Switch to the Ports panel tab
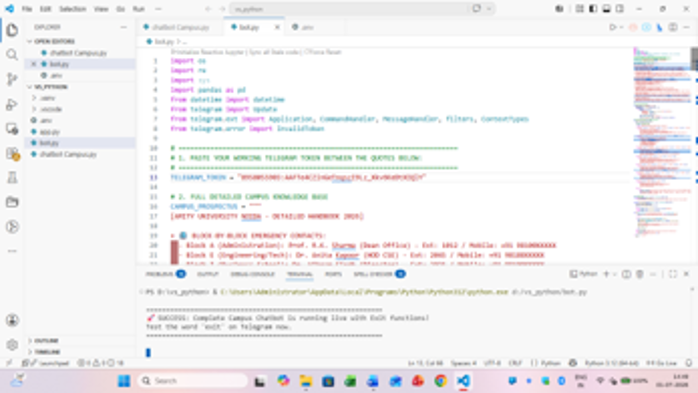This screenshot has height=393, width=698. coord(333,274)
